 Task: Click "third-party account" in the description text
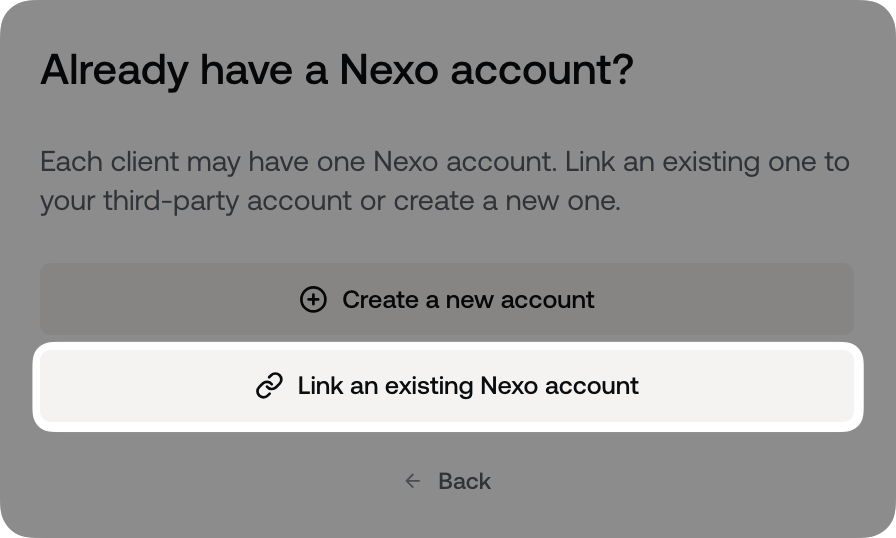(x=228, y=201)
